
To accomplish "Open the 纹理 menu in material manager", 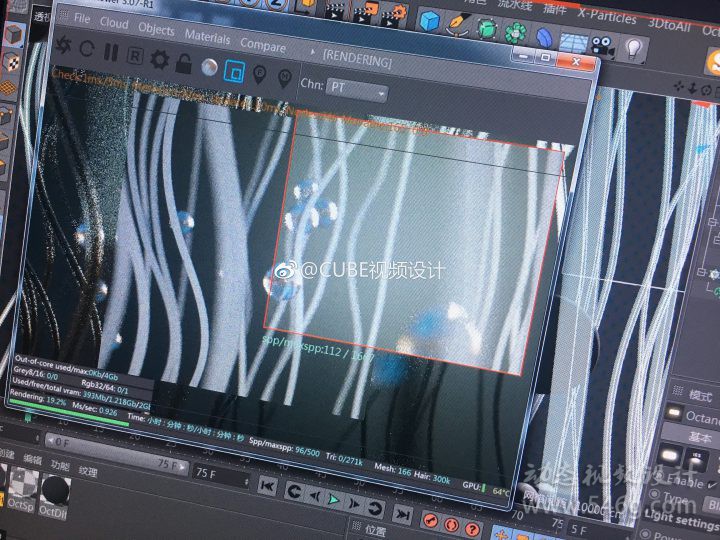I will (88, 471).
